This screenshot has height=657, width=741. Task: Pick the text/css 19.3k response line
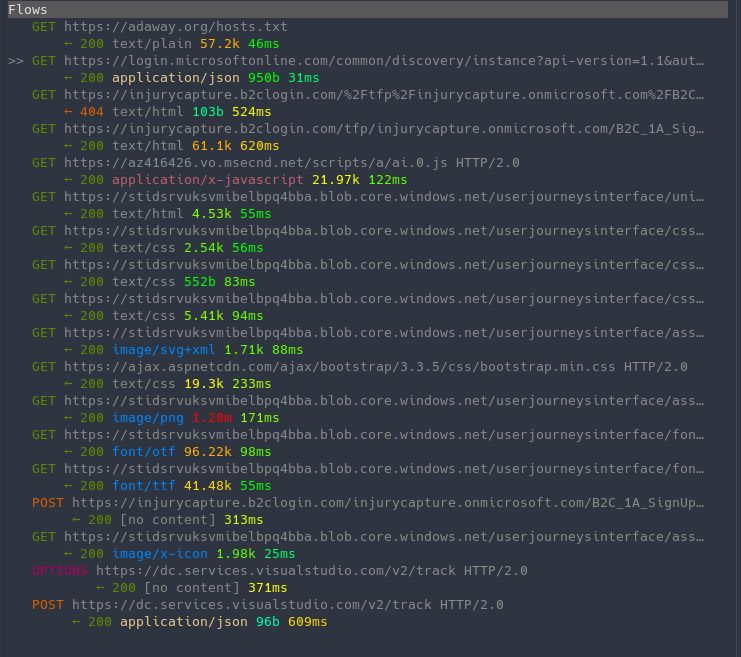pos(170,383)
